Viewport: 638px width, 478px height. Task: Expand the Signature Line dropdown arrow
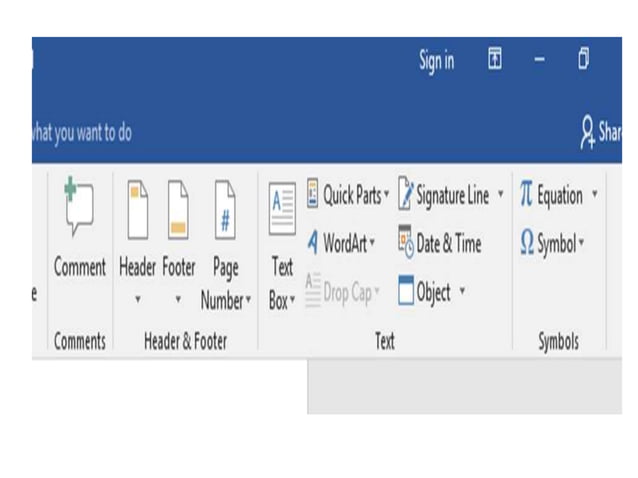(500, 194)
